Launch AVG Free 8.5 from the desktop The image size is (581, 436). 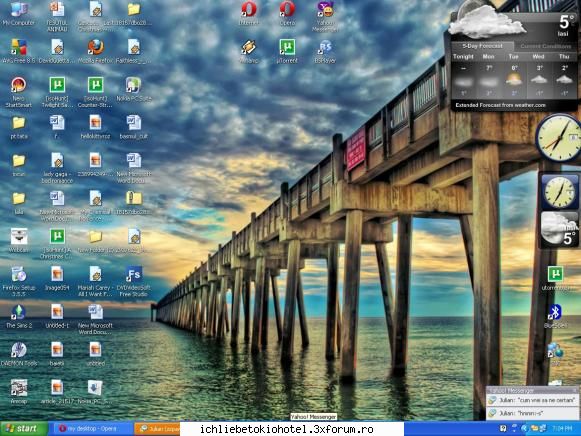19,52
